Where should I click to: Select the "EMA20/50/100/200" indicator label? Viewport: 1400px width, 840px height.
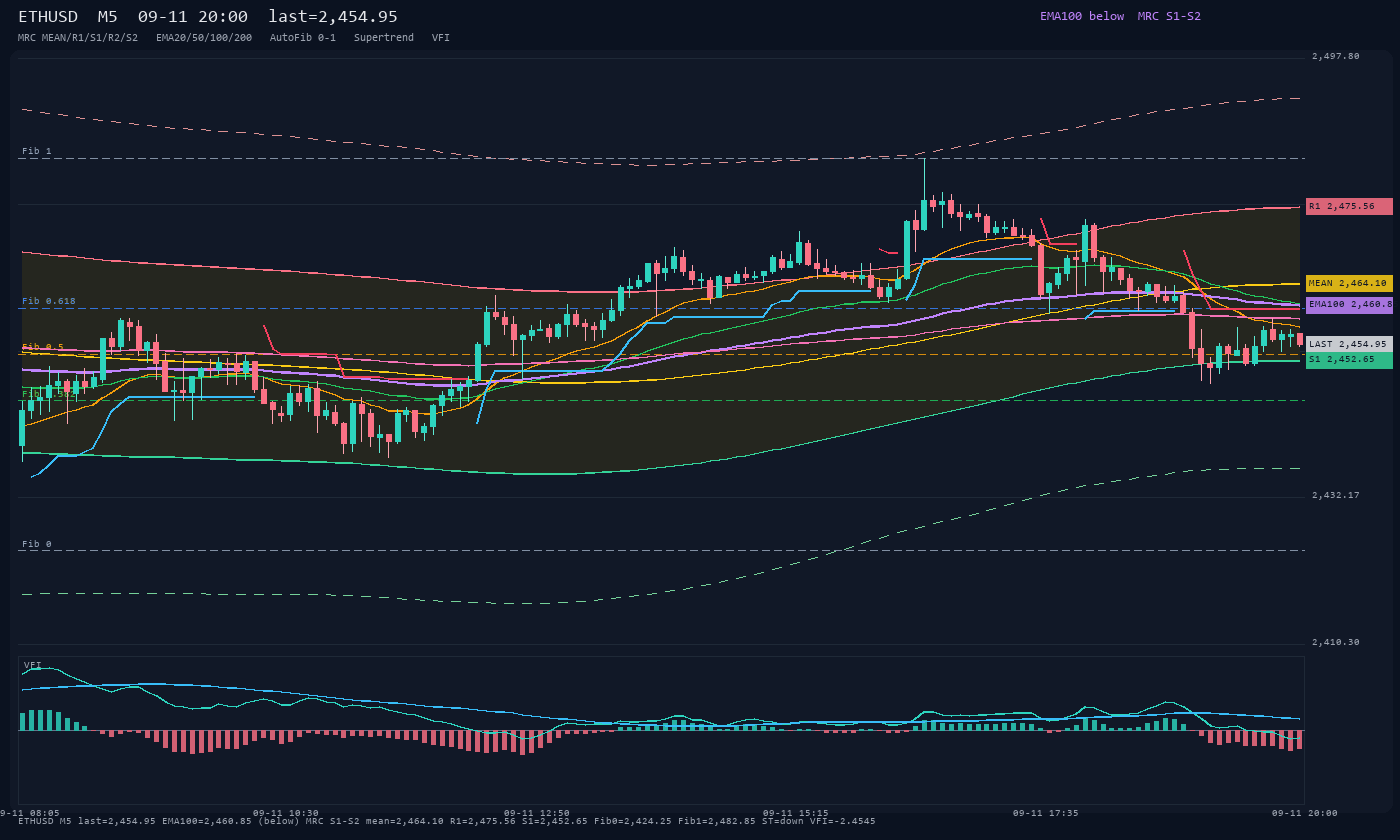[204, 37]
